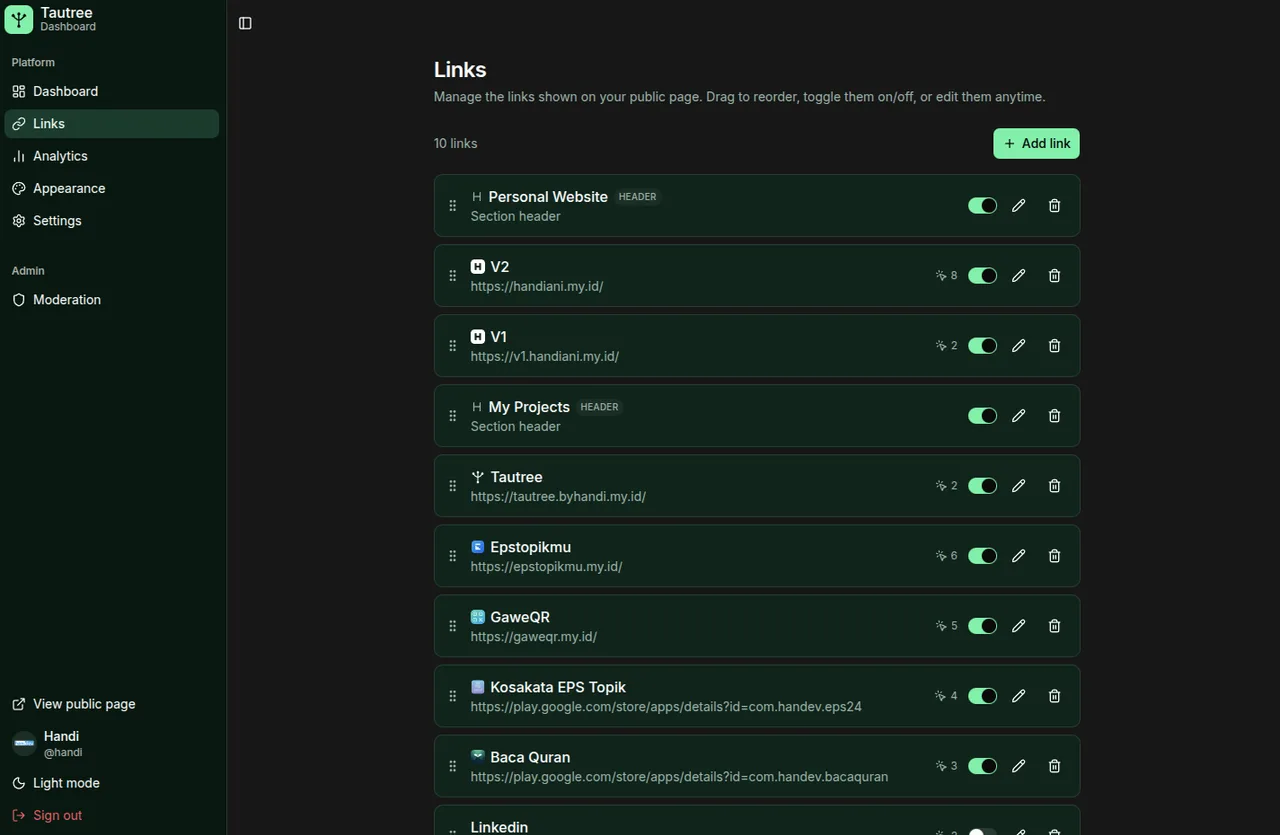The image size is (1280, 835).
Task: Delete the GaweQR link
Action: [x=1054, y=626]
